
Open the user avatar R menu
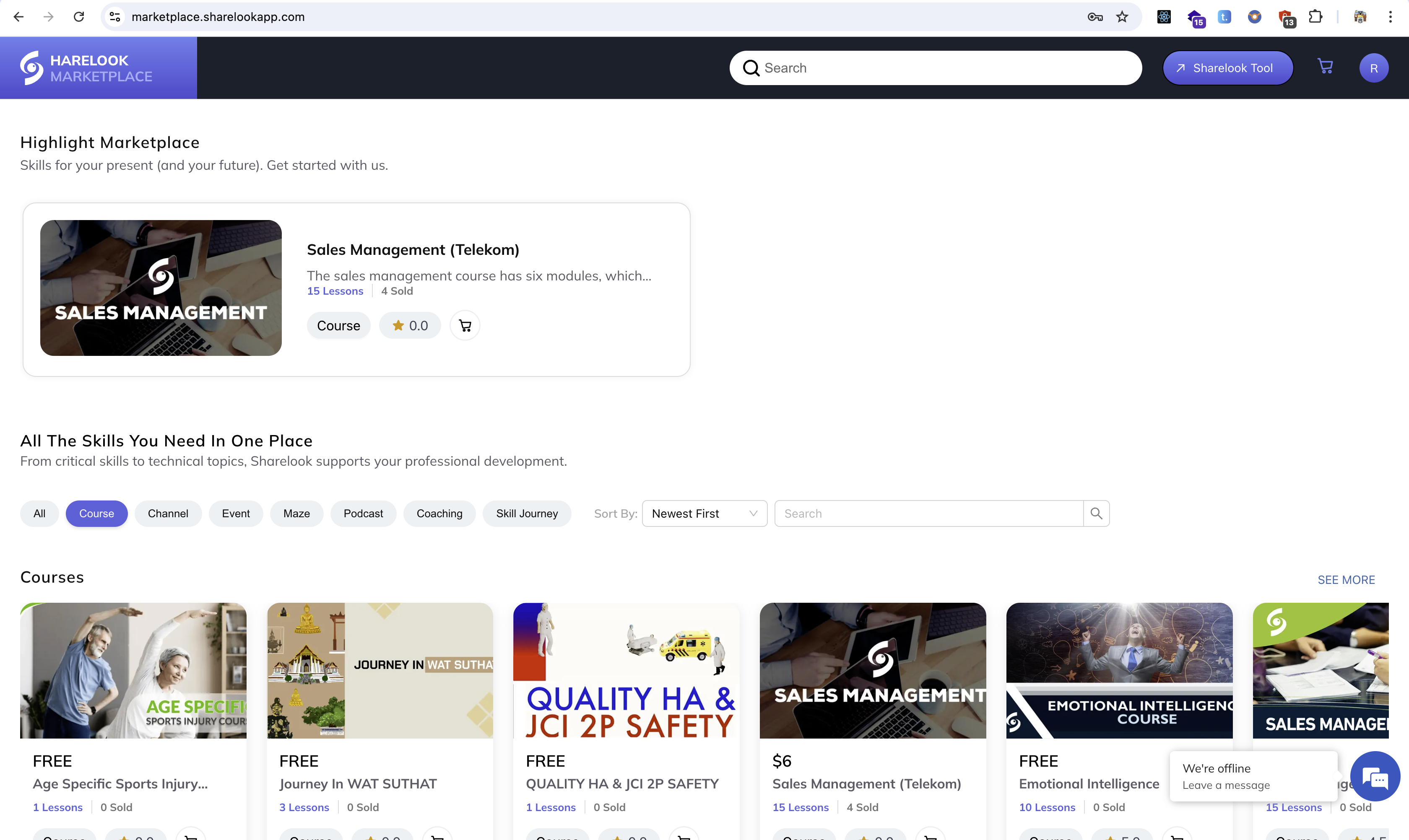1373,68
